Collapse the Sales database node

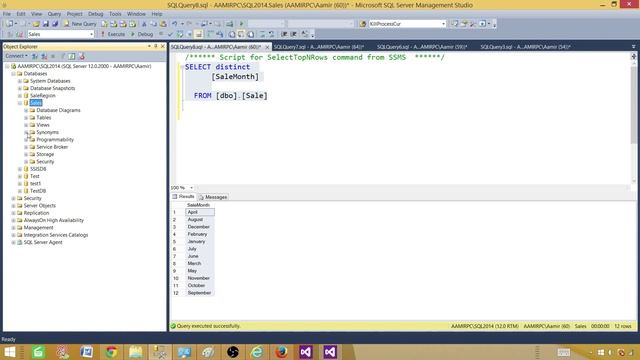click(x=20, y=103)
